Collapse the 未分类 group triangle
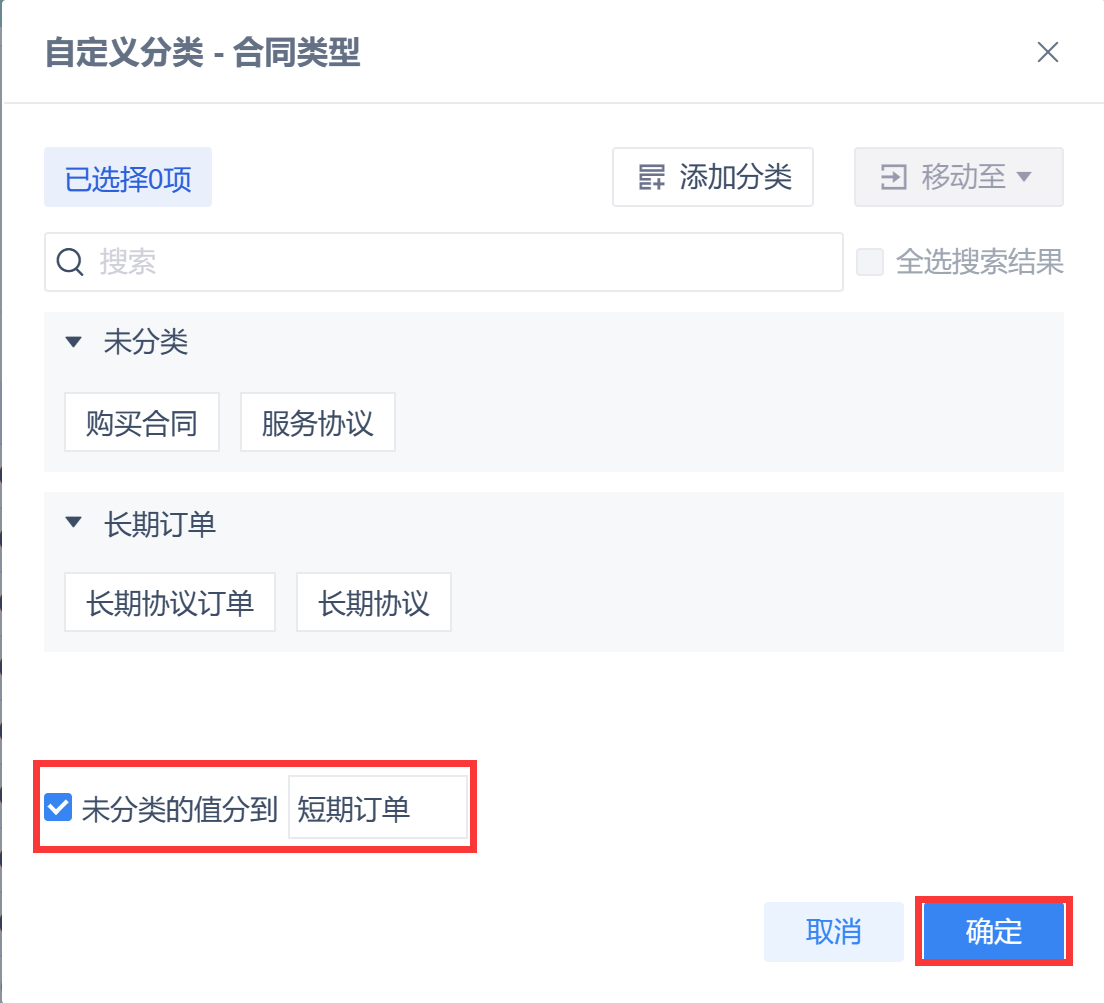Screen dimensions: 1104x1003 (x=73, y=343)
